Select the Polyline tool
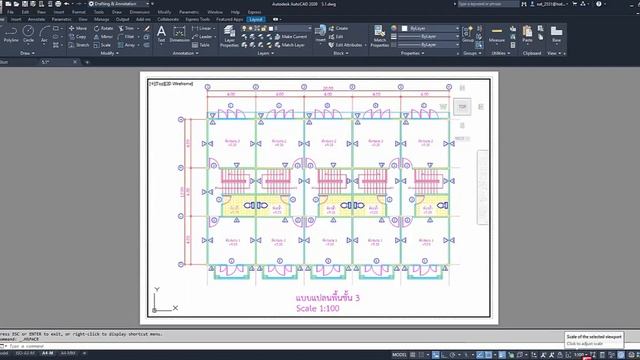 point(11,34)
